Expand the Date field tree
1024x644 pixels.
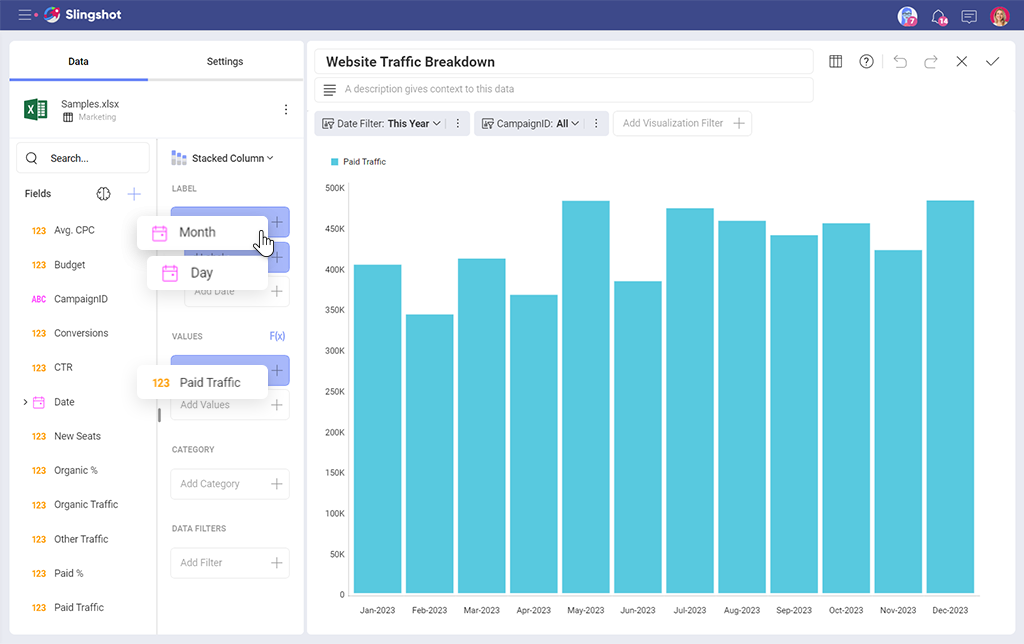[x=25, y=402]
